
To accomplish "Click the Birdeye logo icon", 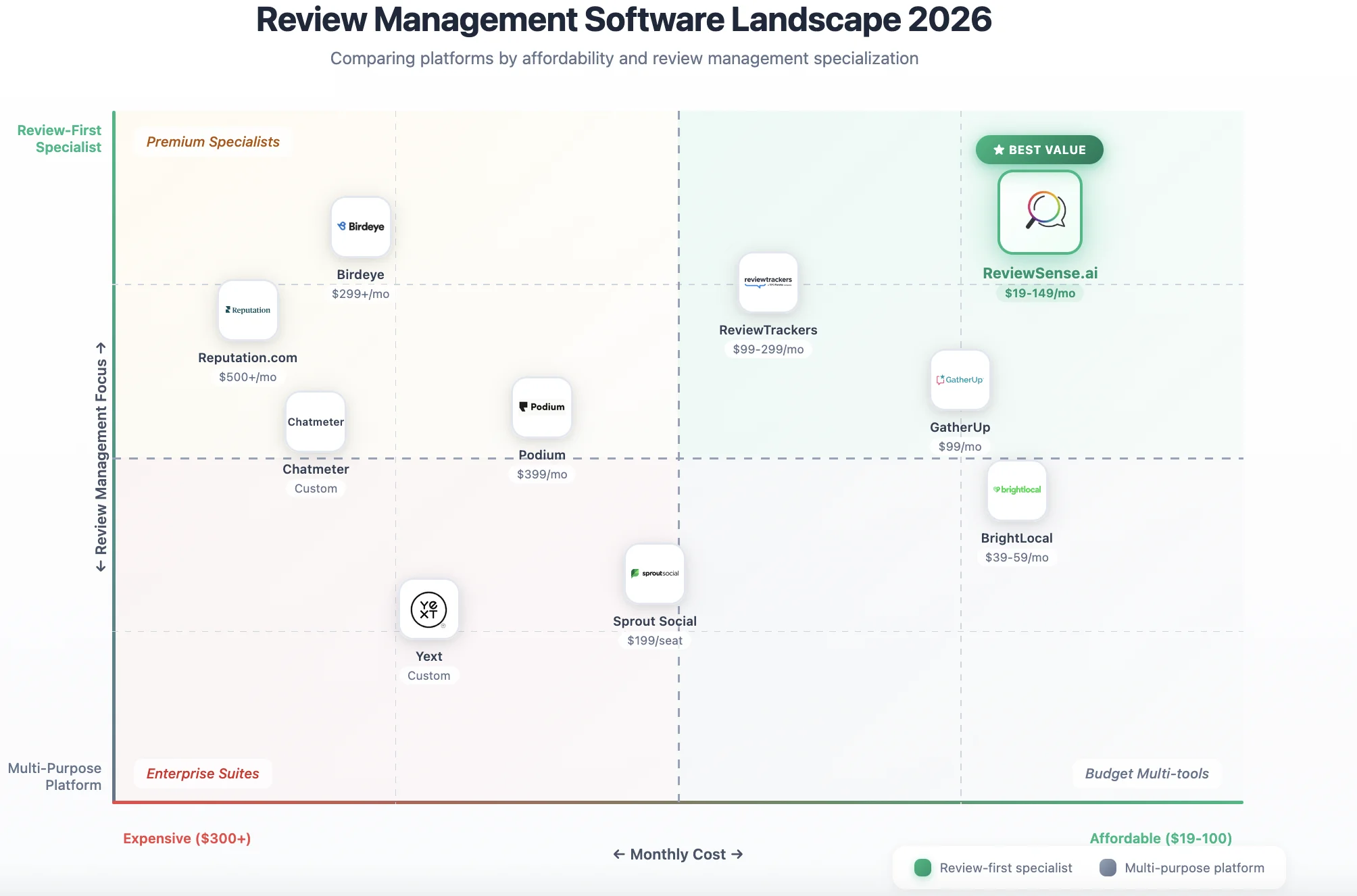I will (x=360, y=227).
